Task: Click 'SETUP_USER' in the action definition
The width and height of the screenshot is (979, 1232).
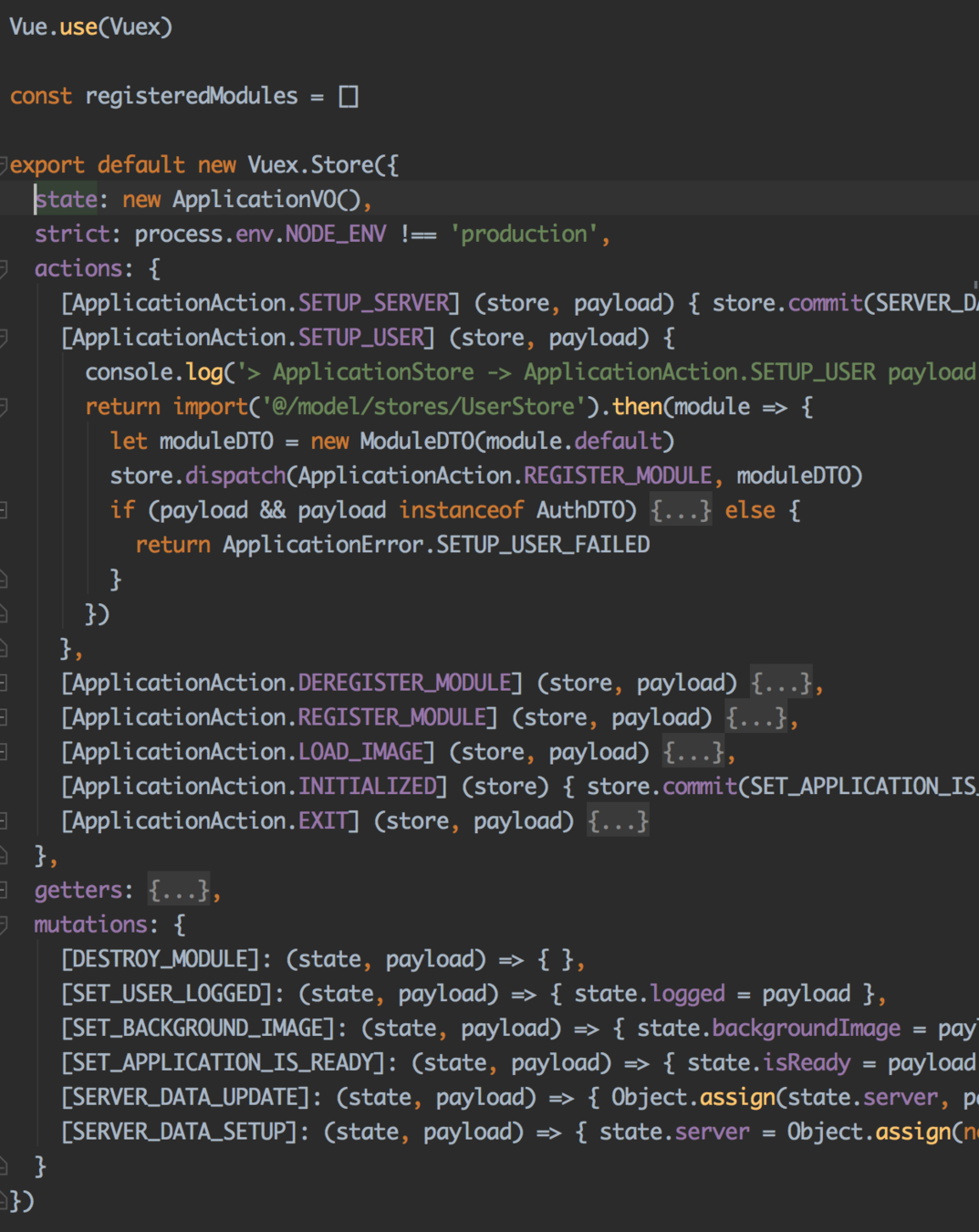Action: tap(361, 338)
